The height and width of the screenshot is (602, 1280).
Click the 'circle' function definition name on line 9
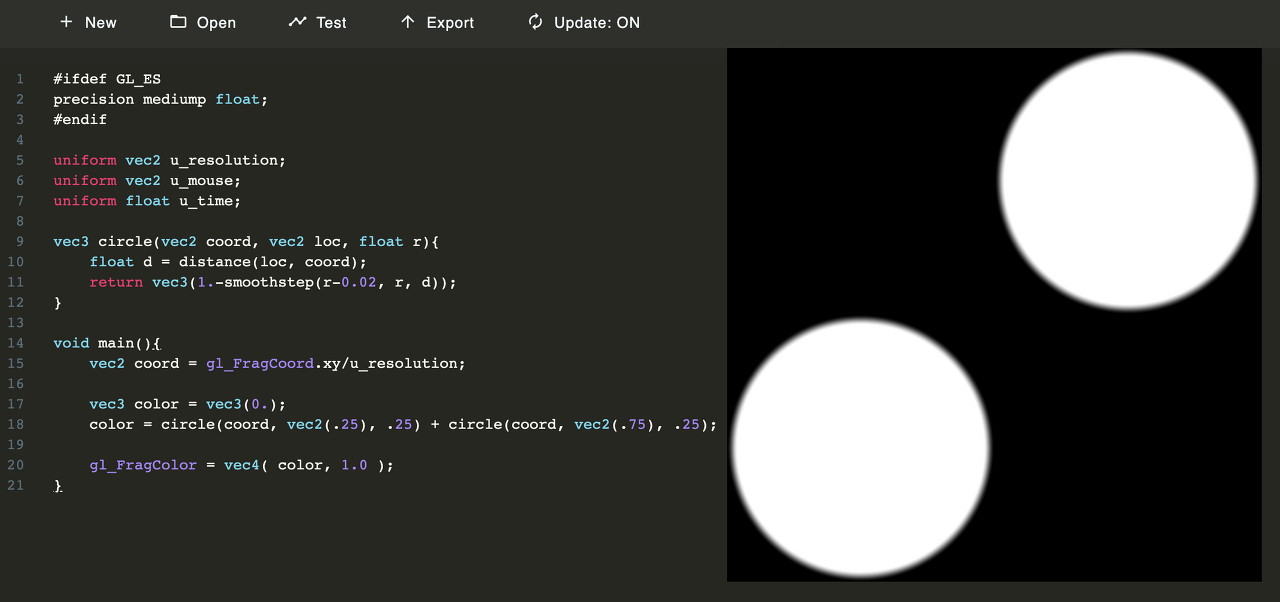coord(125,241)
